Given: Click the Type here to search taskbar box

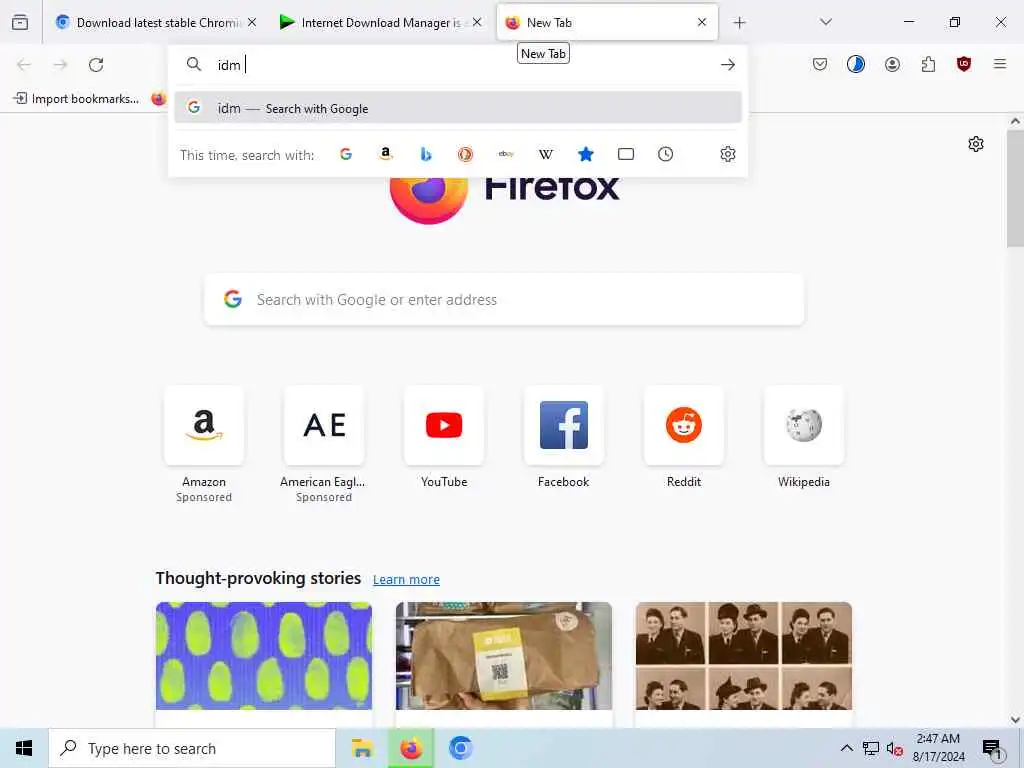Looking at the screenshot, I should [x=192, y=748].
